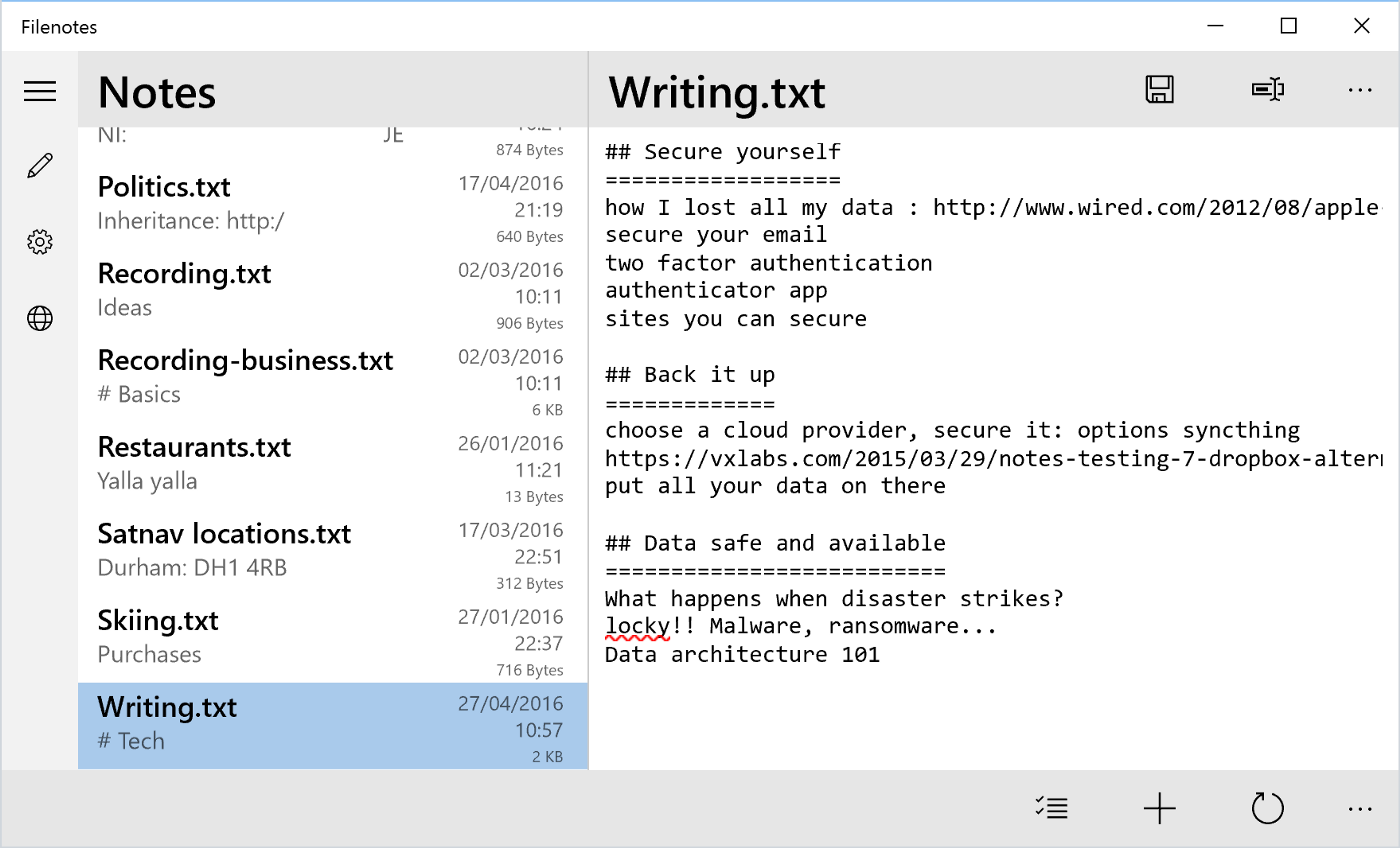The height and width of the screenshot is (848, 1400).
Task: Open the Restaurants.txt note
Action: 333,466
